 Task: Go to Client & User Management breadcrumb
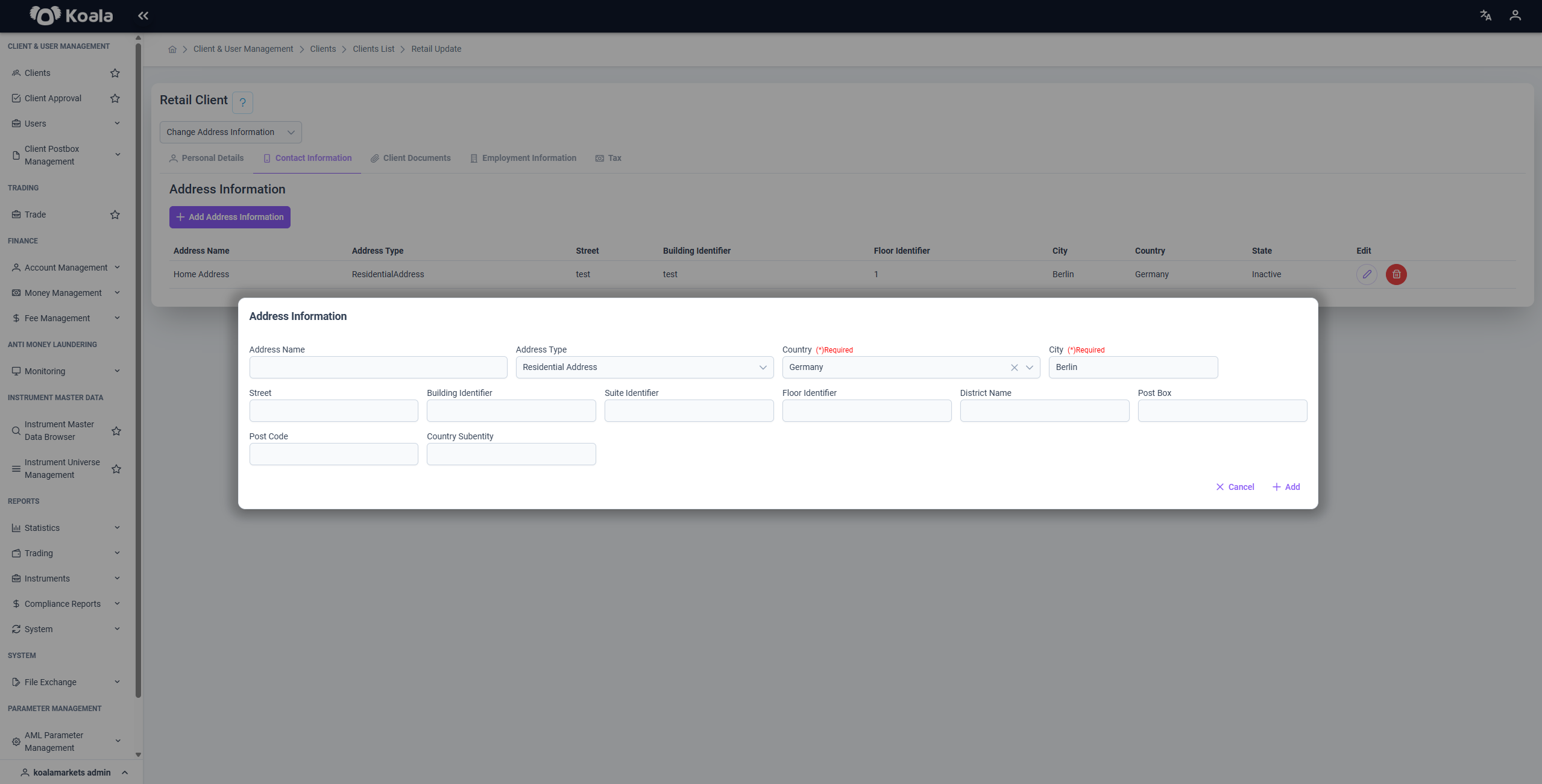tap(243, 49)
